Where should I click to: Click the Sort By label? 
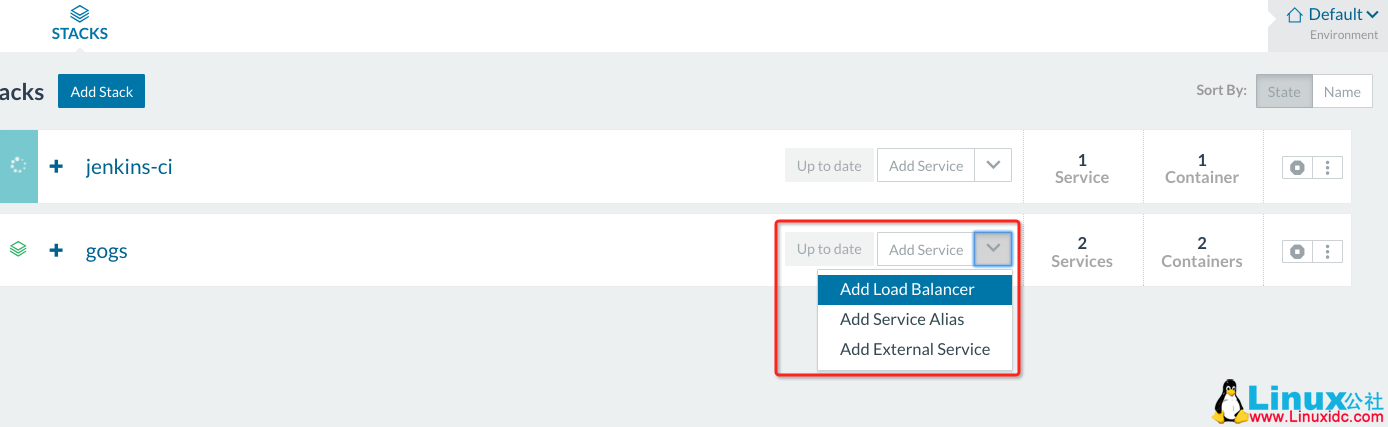(x=1221, y=90)
